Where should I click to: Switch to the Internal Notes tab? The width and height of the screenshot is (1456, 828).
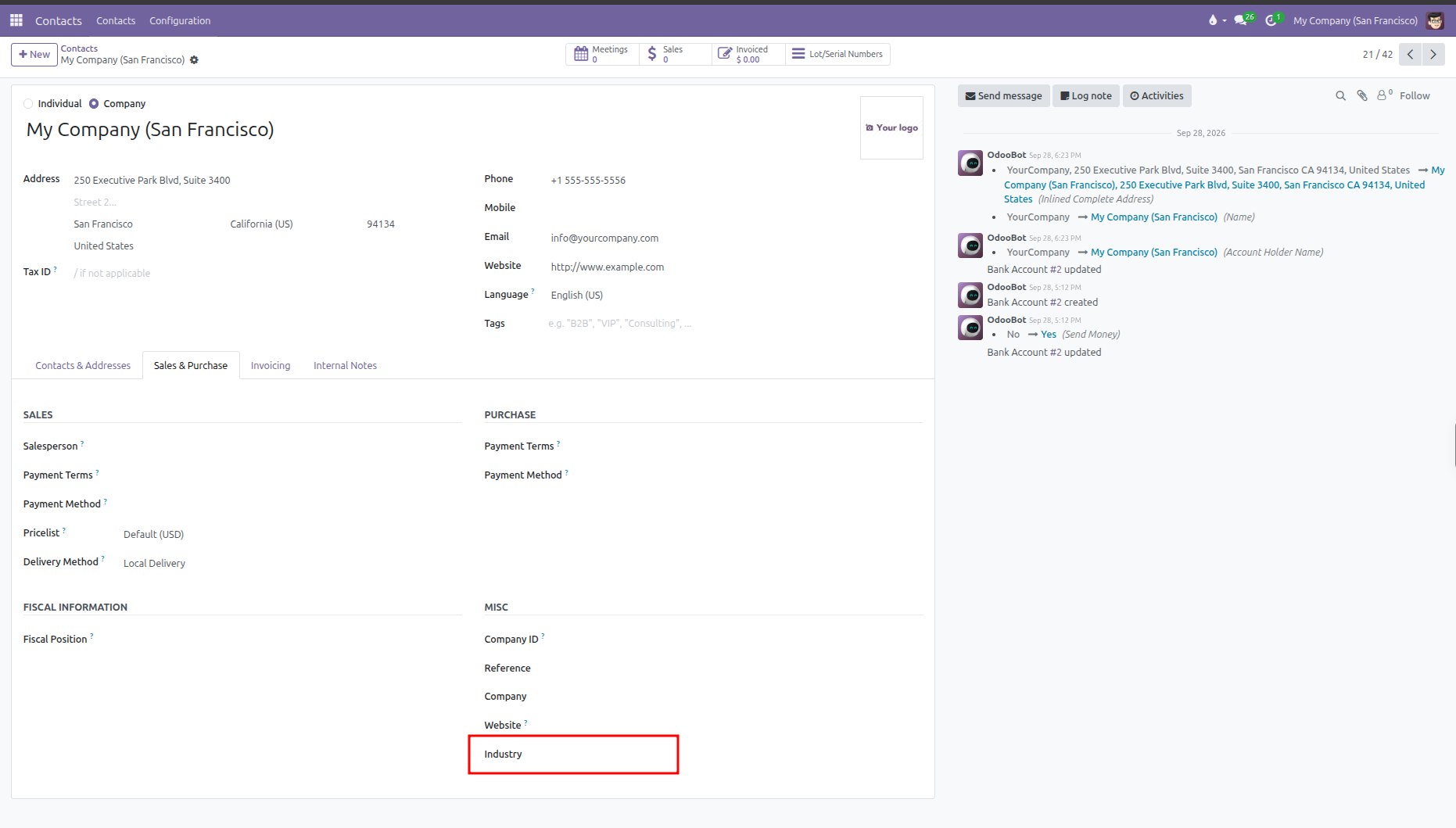tap(345, 365)
